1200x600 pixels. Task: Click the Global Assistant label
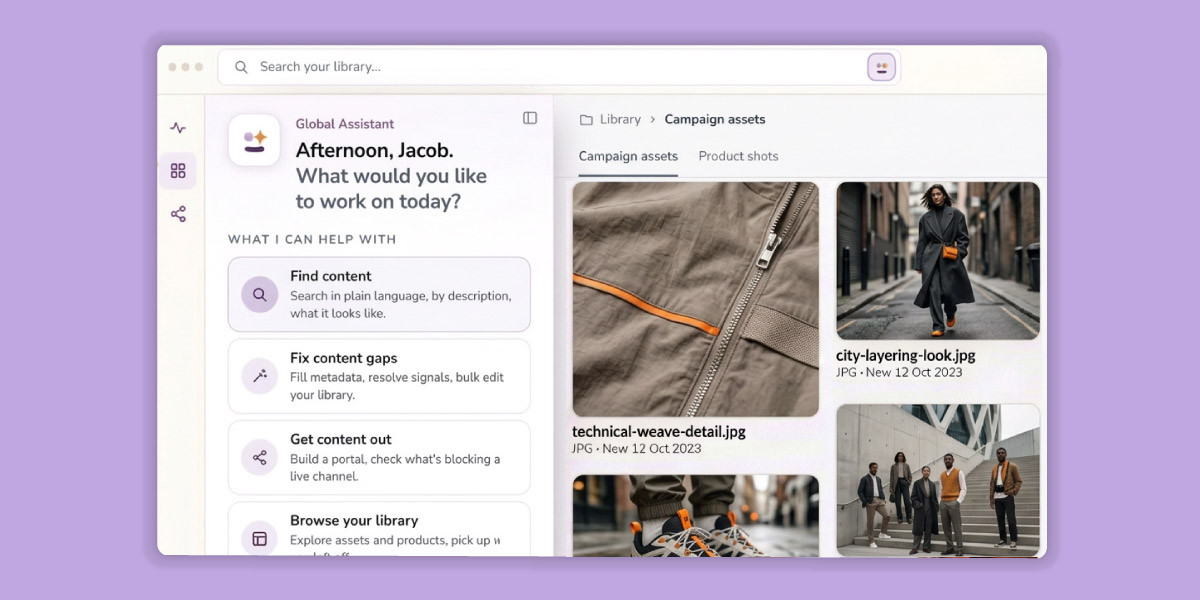(x=345, y=124)
